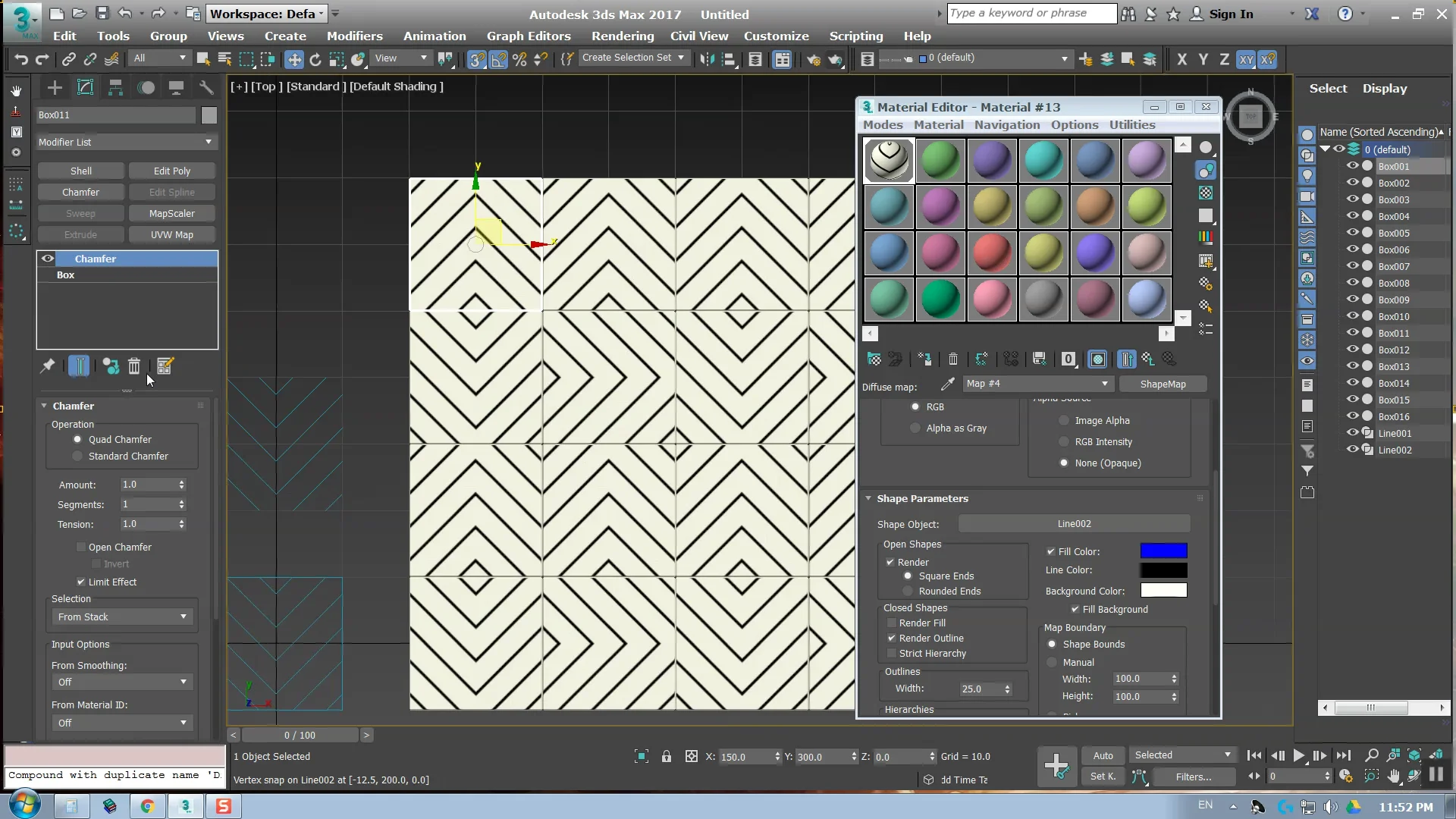Open Material Editor Navigation menu
This screenshot has height=819, width=1456.
click(x=1007, y=124)
